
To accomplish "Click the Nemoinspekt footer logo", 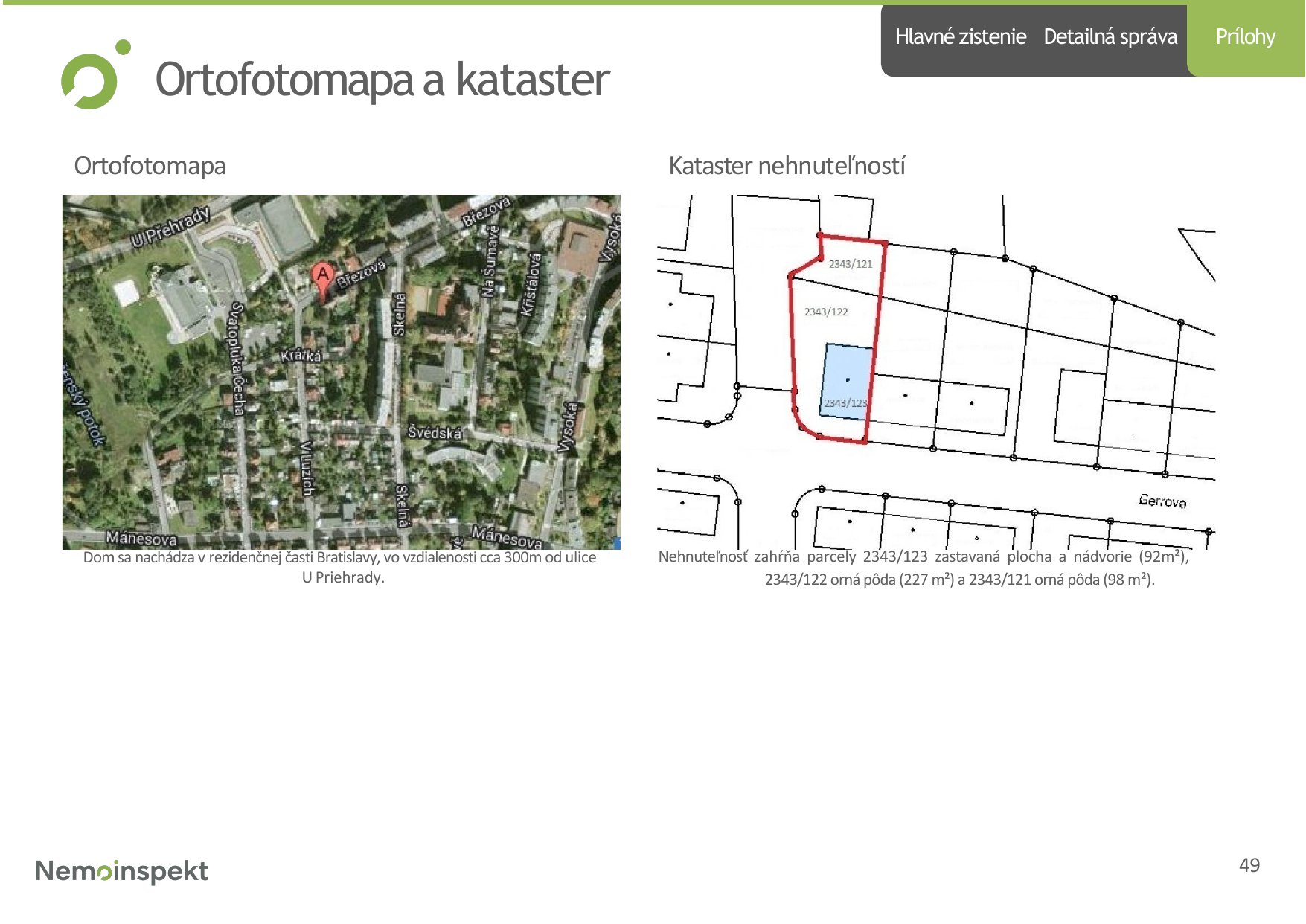I will (122, 870).
